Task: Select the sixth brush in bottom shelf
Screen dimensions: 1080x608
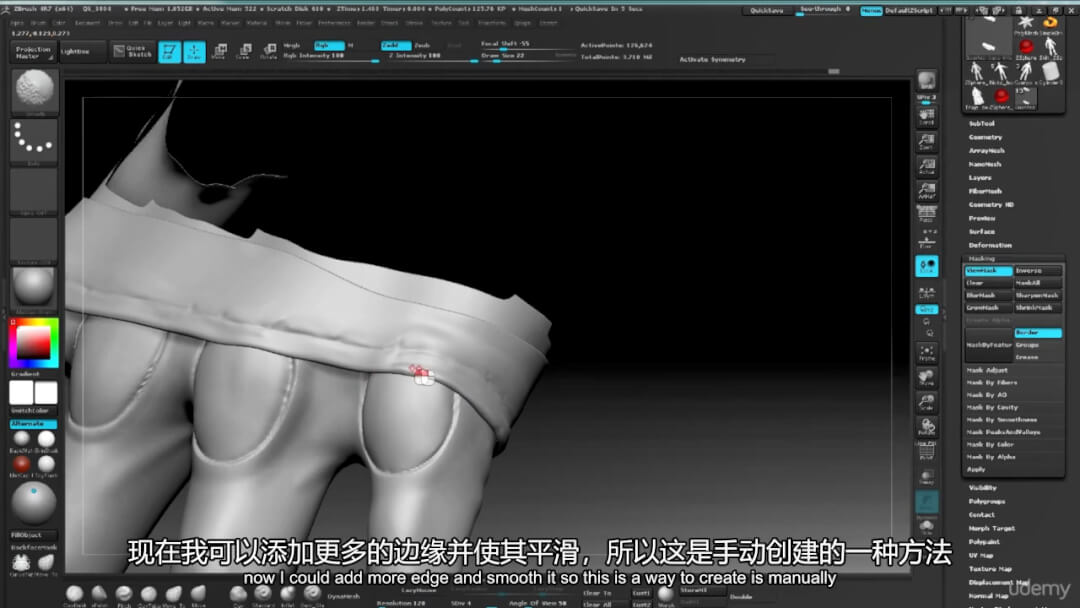Action: coord(198,594)
